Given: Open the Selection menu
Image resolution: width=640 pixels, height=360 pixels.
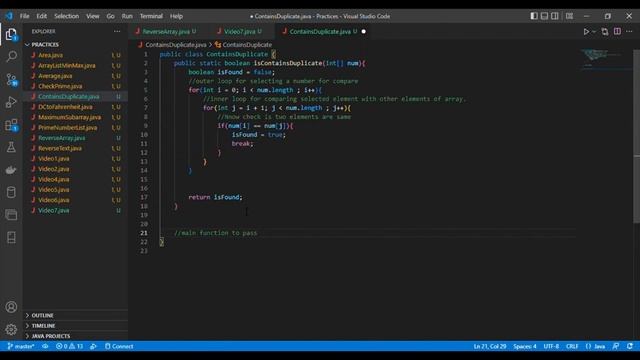Looking at the screenshot, I should (67, 16).
